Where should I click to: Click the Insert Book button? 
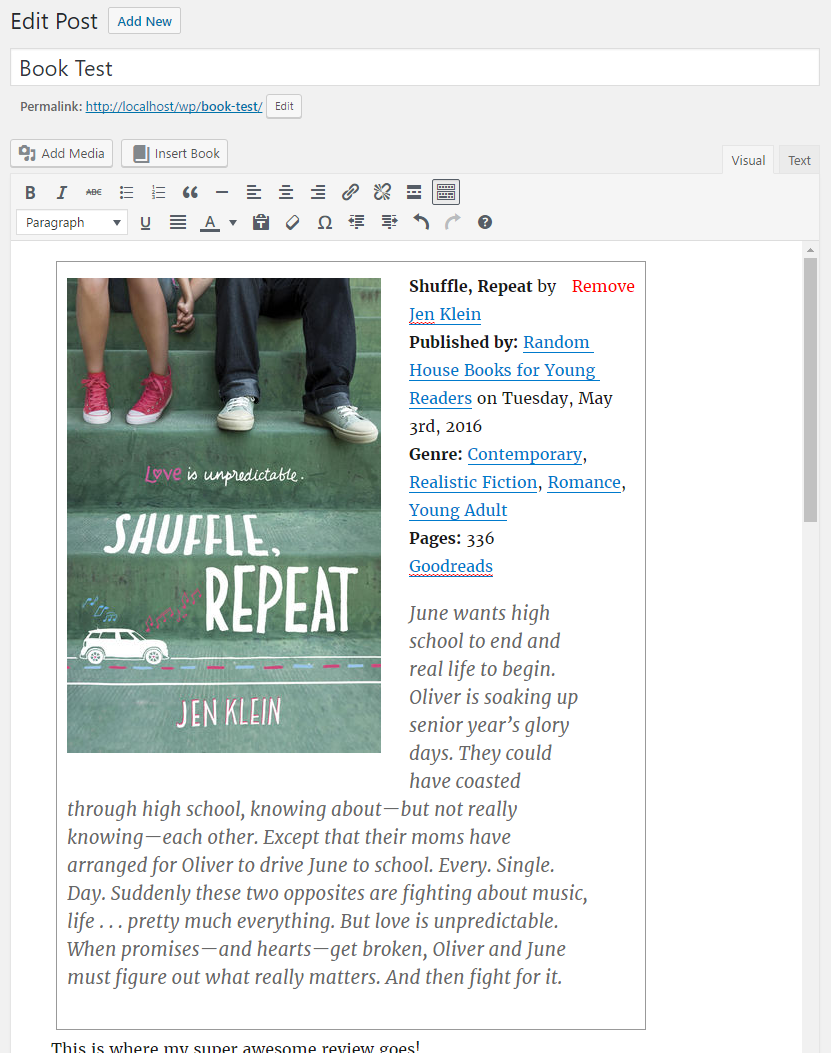click(x=175, y=153)
